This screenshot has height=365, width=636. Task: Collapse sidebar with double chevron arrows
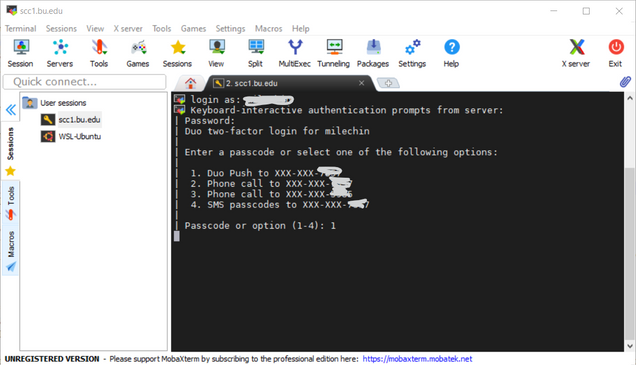coord(11,110)
